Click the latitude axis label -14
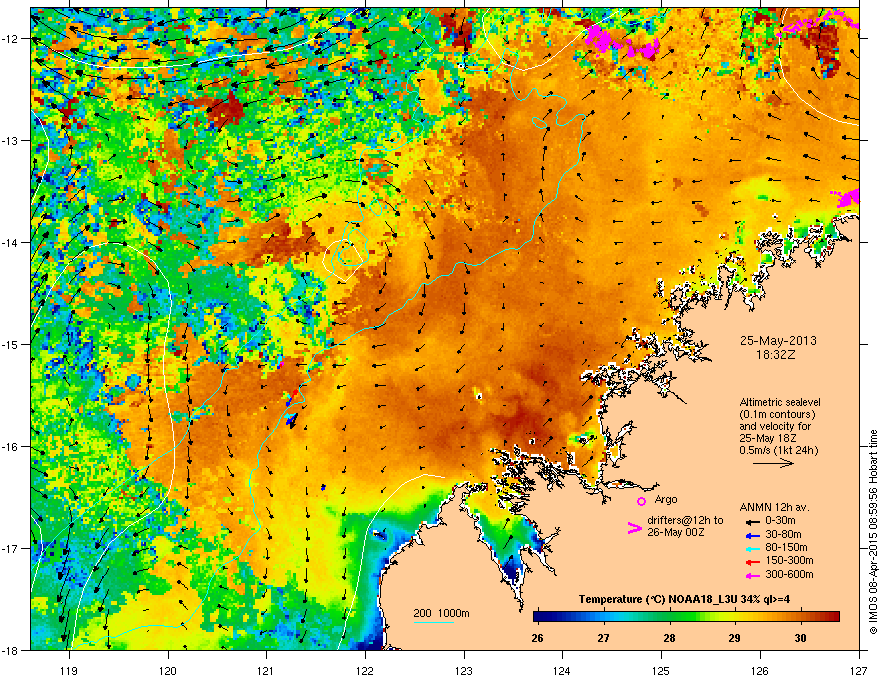 [x=11, y=243]
